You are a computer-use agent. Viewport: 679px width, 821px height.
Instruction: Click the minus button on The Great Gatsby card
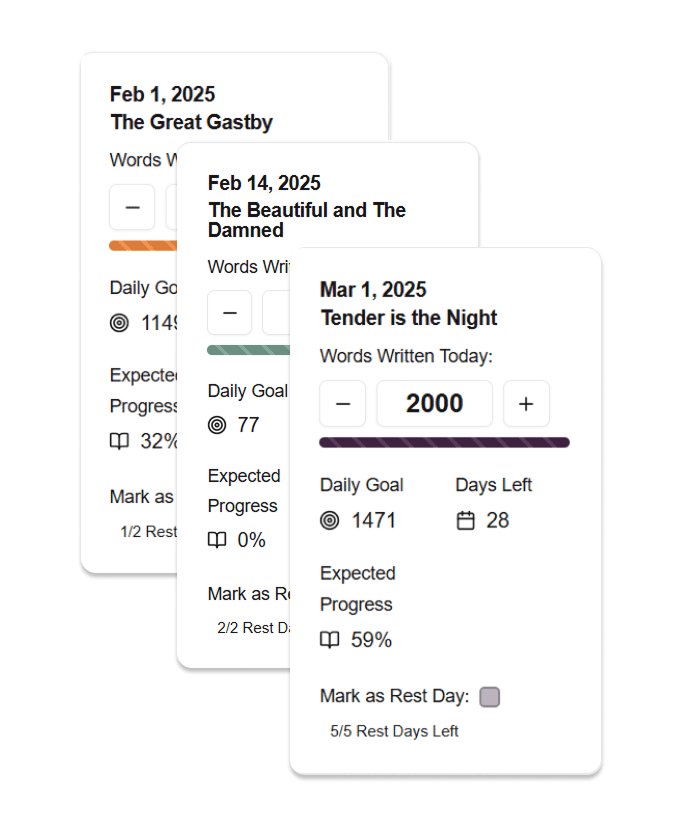point(132,207)
